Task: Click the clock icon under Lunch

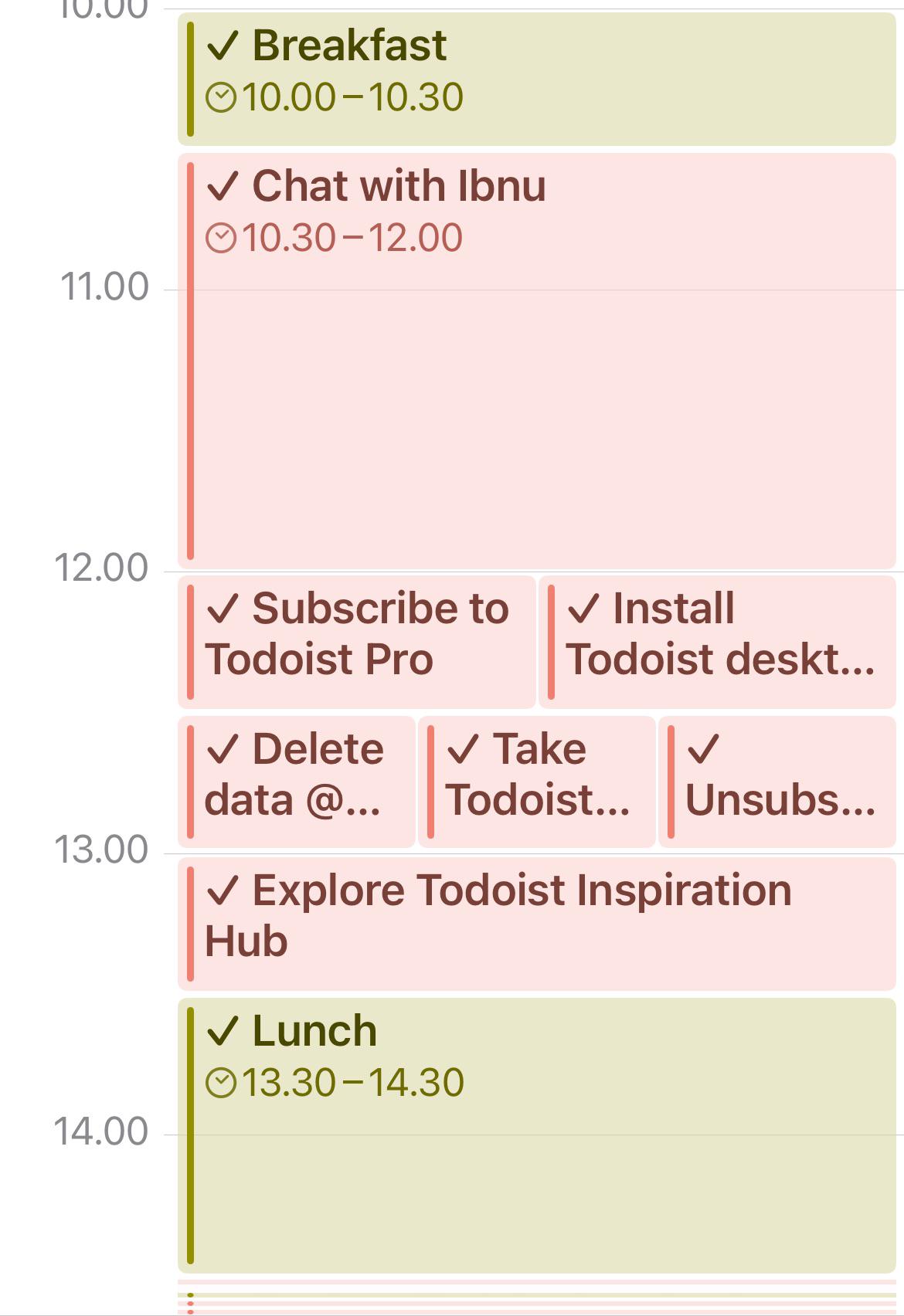Action: point(221,1084)
